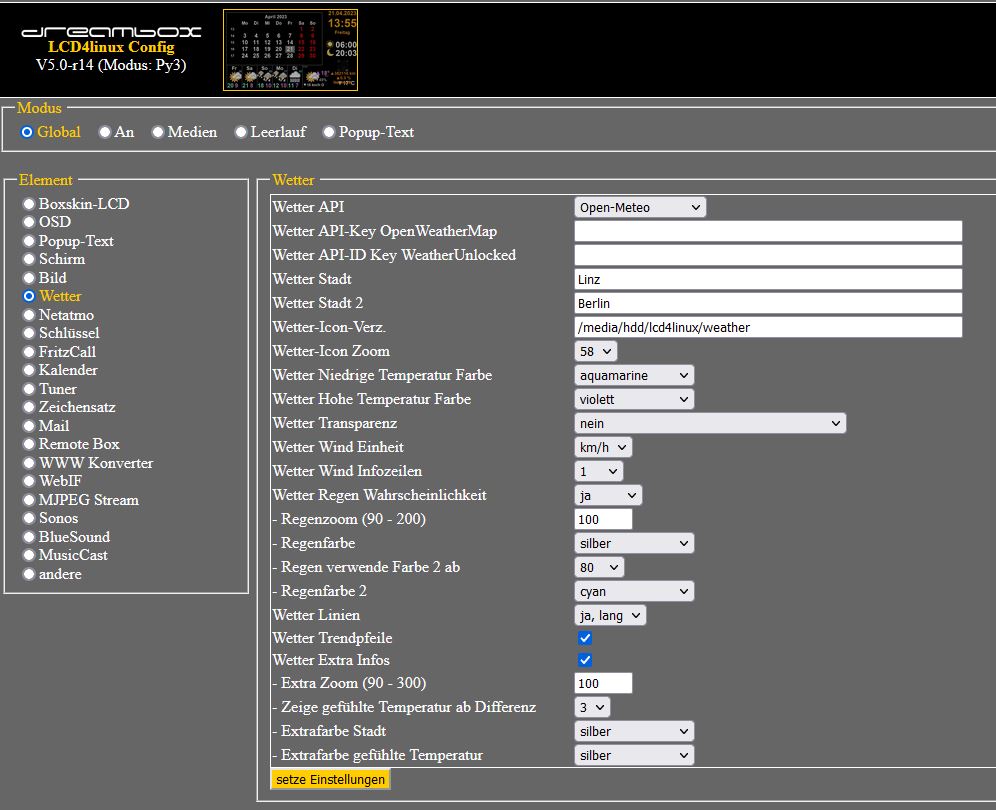
Task: Select the Leerlauf mode option
Action: tap(241, 132)
